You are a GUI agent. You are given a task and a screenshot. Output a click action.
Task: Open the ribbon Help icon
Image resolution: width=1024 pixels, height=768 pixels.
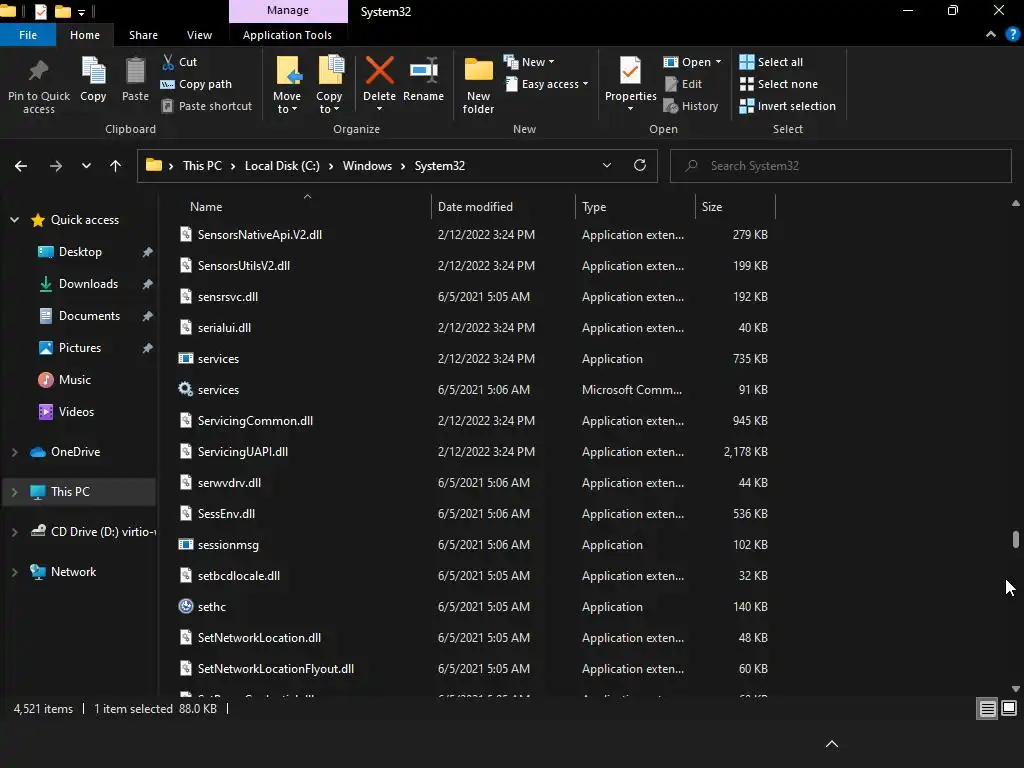(1013, 35)
